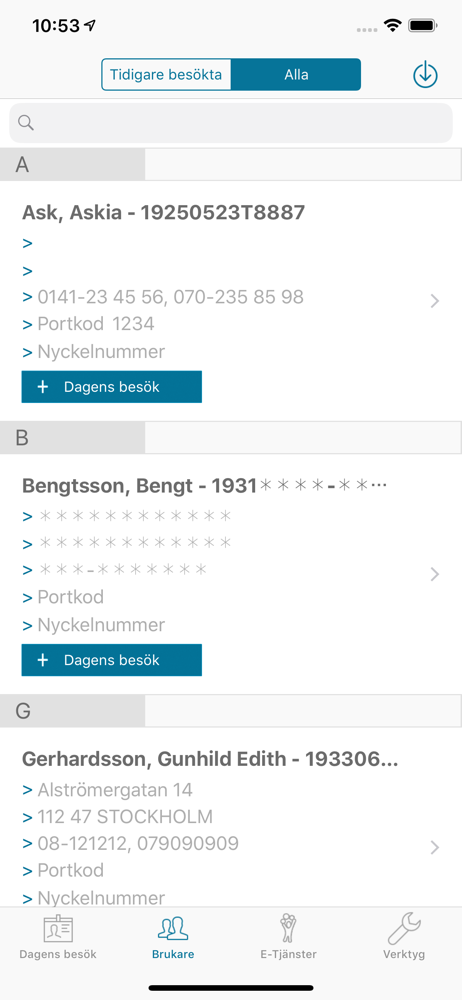Open Gerhardsson, Gunhild Edith name heading
This screenshot has width=462, height=1000.
[x=210, y=759]
